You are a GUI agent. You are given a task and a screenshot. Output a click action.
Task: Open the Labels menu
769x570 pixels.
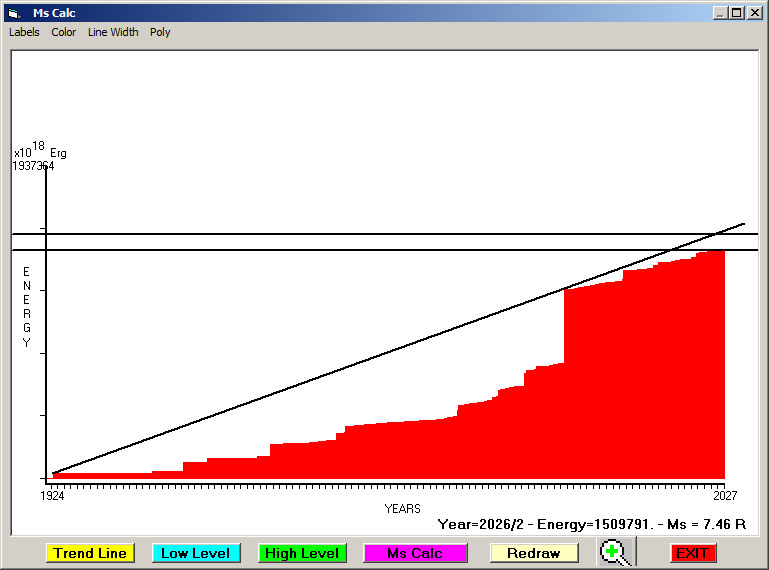point(24,32)
